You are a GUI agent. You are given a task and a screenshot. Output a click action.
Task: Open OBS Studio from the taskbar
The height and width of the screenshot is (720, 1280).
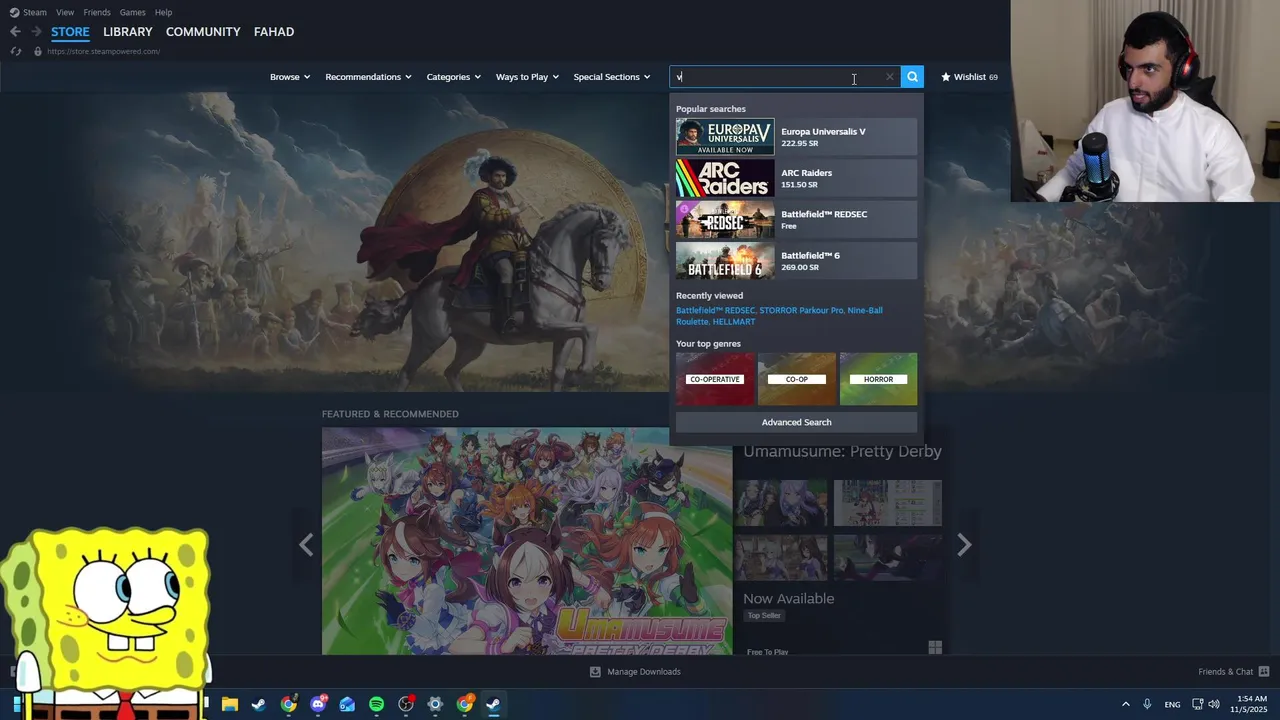(406, 704)
